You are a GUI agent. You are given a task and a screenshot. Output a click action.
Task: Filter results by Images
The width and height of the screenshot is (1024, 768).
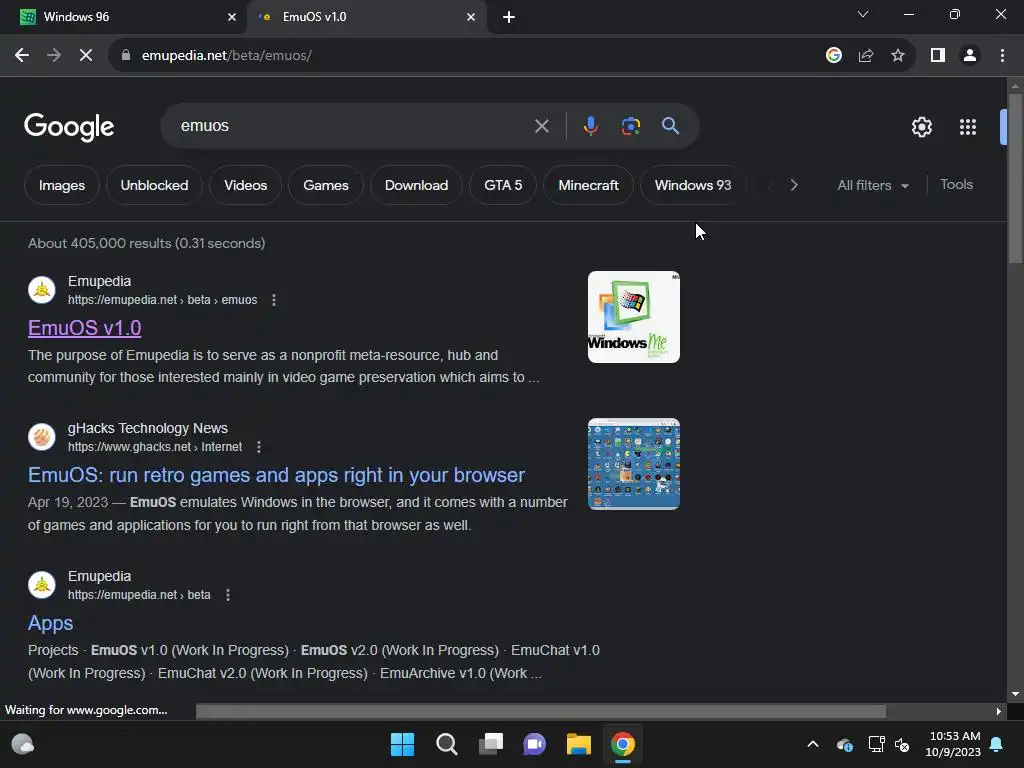click(61, 185)
